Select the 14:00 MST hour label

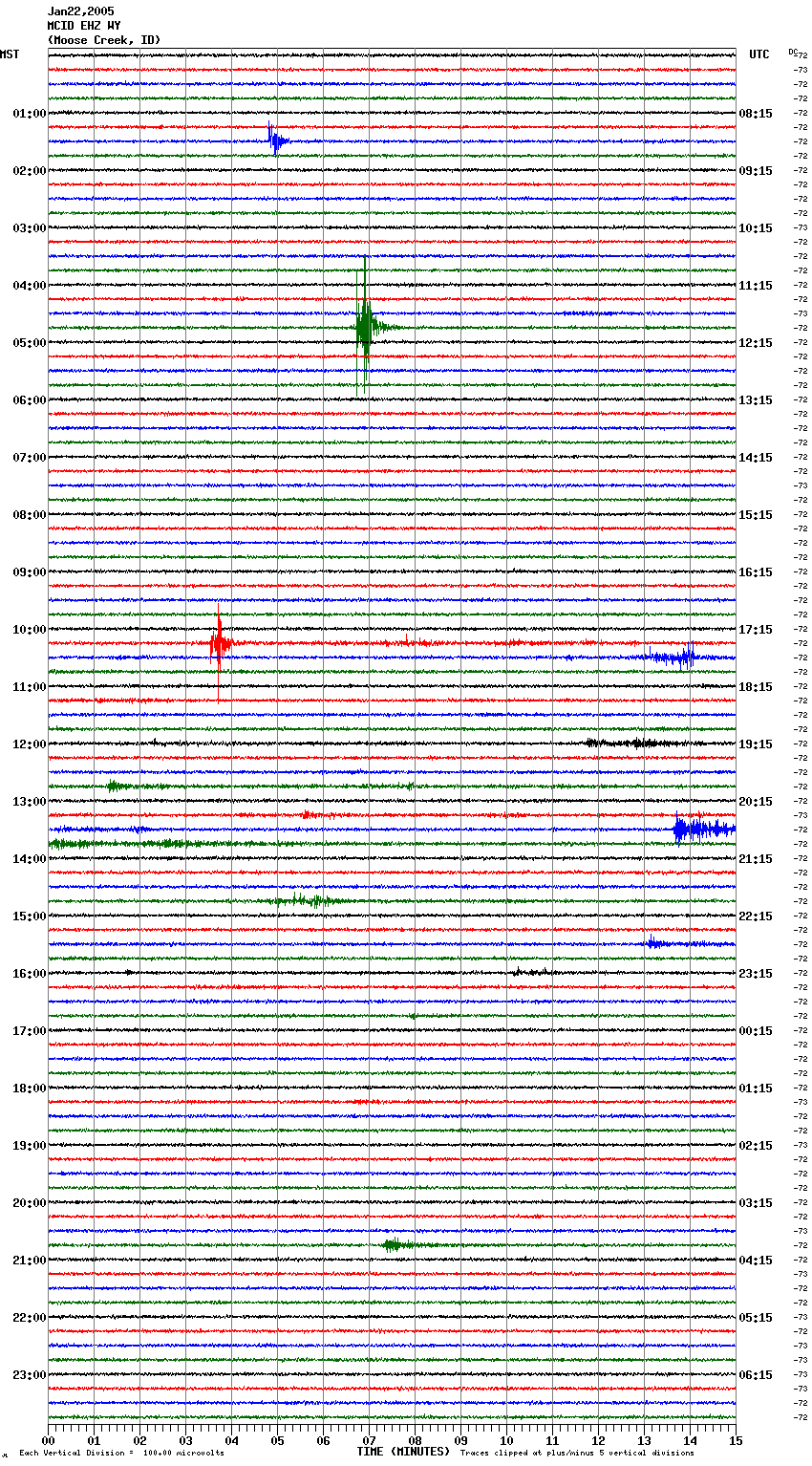pyautogui.click(x=29, y=859)
